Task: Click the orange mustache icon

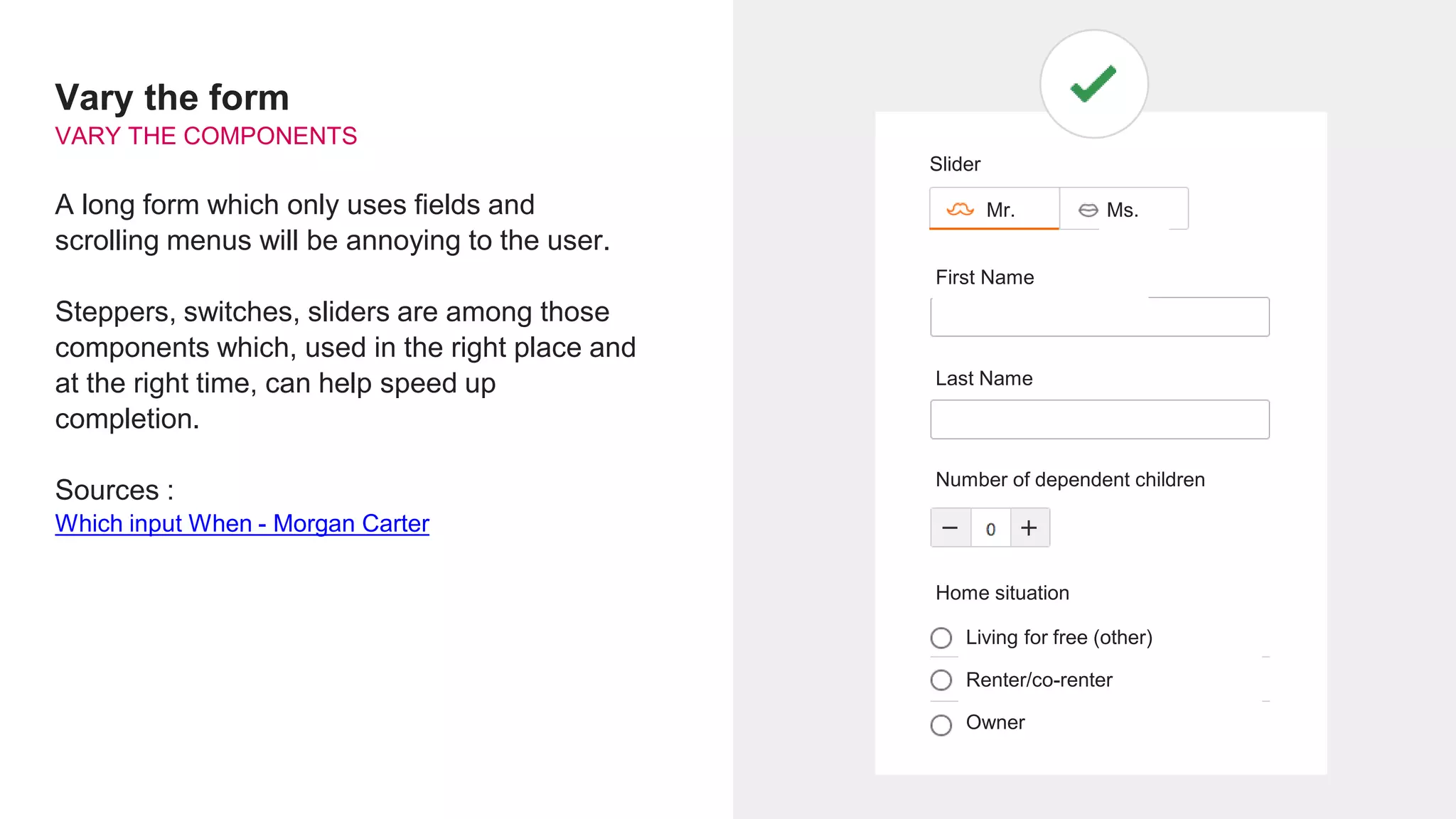Action: [960, 210]
